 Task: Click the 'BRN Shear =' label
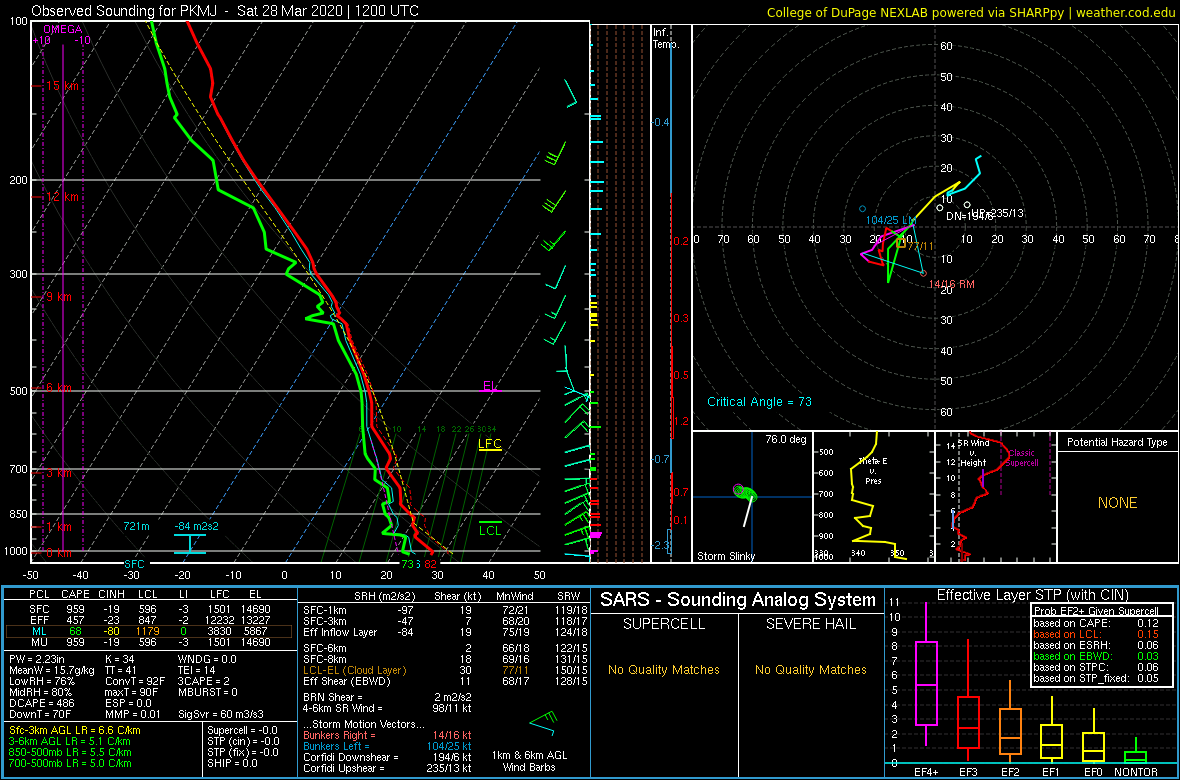333,696
